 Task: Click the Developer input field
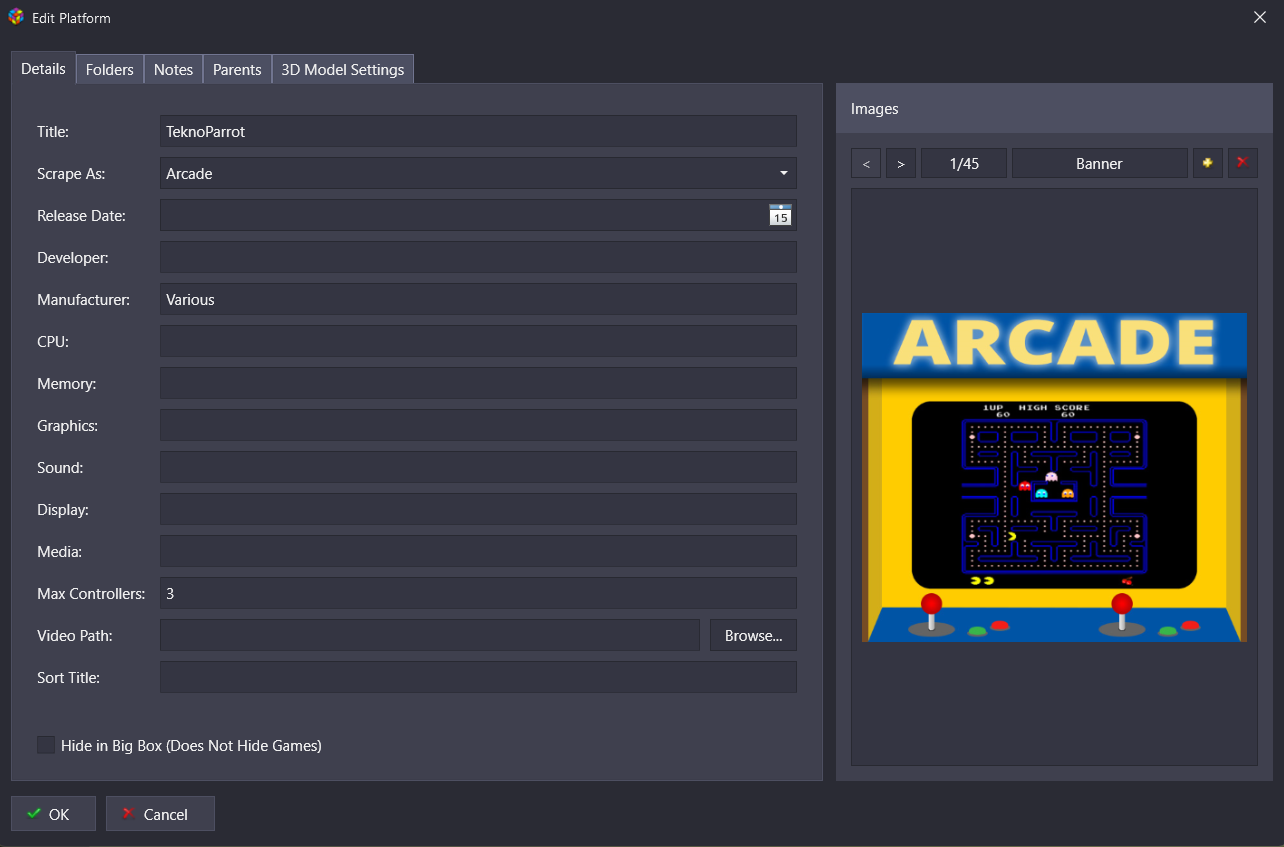pos(478,257)
